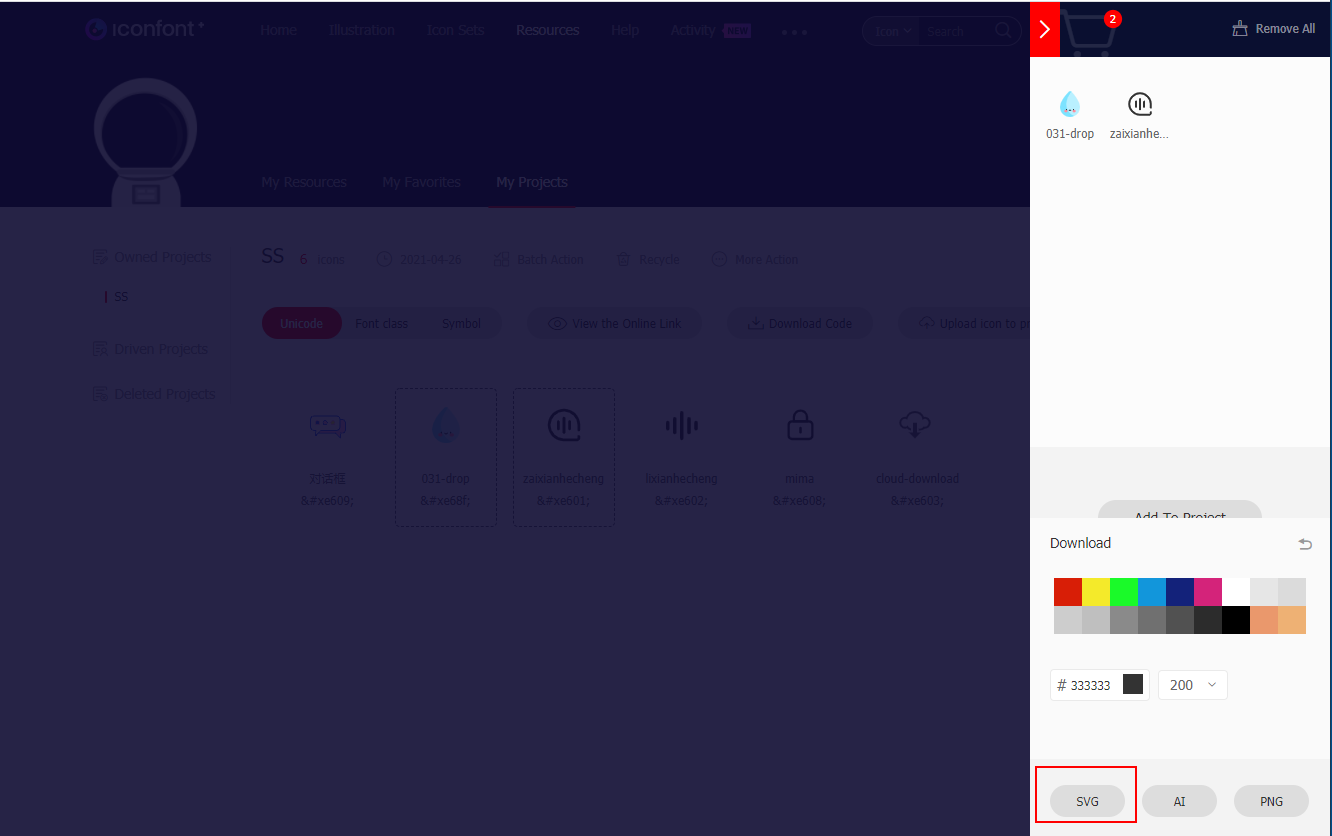The height and width of the screenshot is (836, 1332).
Task: Download icons as SVG
Action: point(1087,802)
